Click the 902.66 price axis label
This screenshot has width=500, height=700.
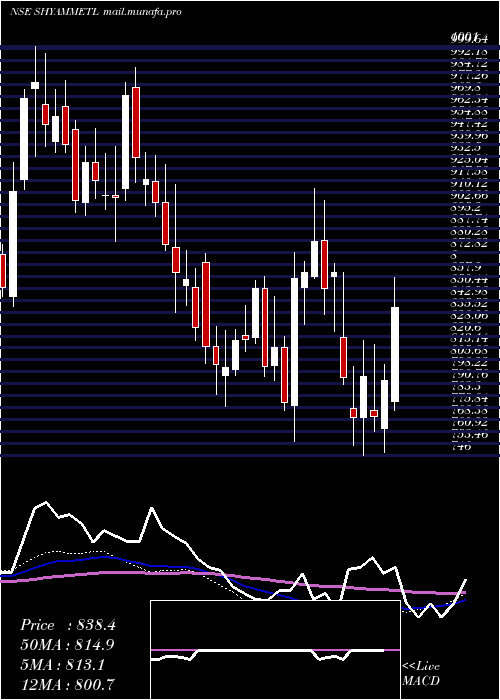[x=468, y=196]
